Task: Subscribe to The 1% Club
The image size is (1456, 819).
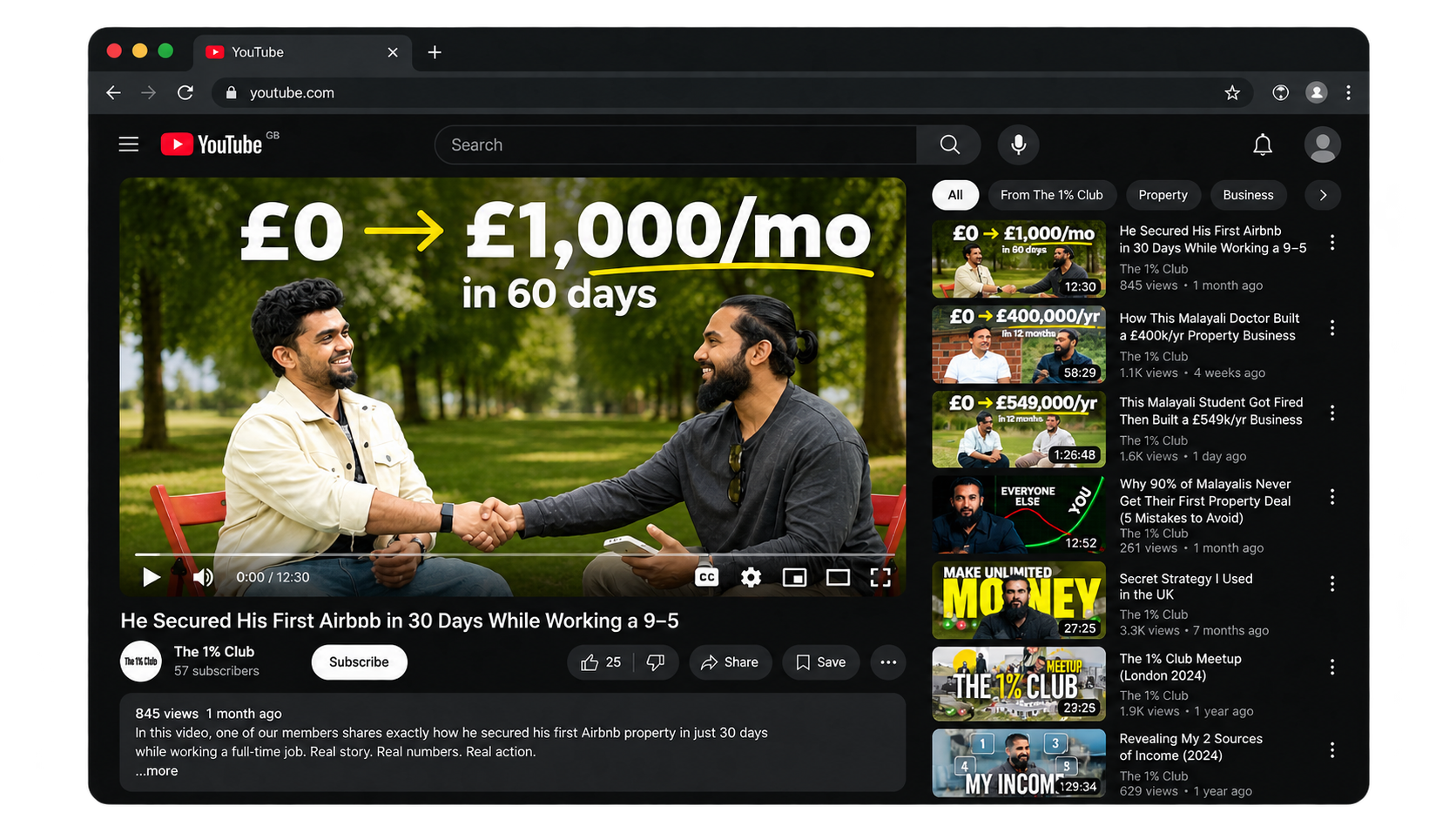Action: coord(359,662)
